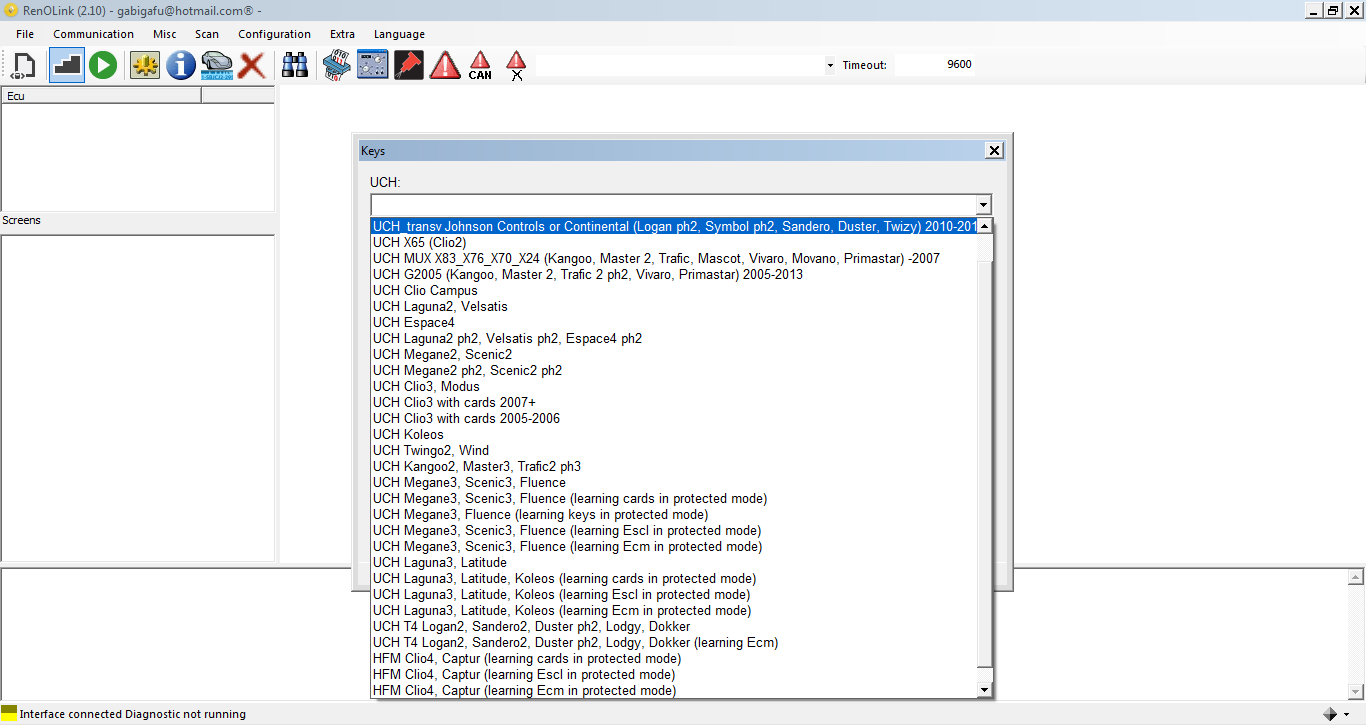Click the Ecu column header
This screenshot has width=1366, height=725.
[x=102, y=96]
